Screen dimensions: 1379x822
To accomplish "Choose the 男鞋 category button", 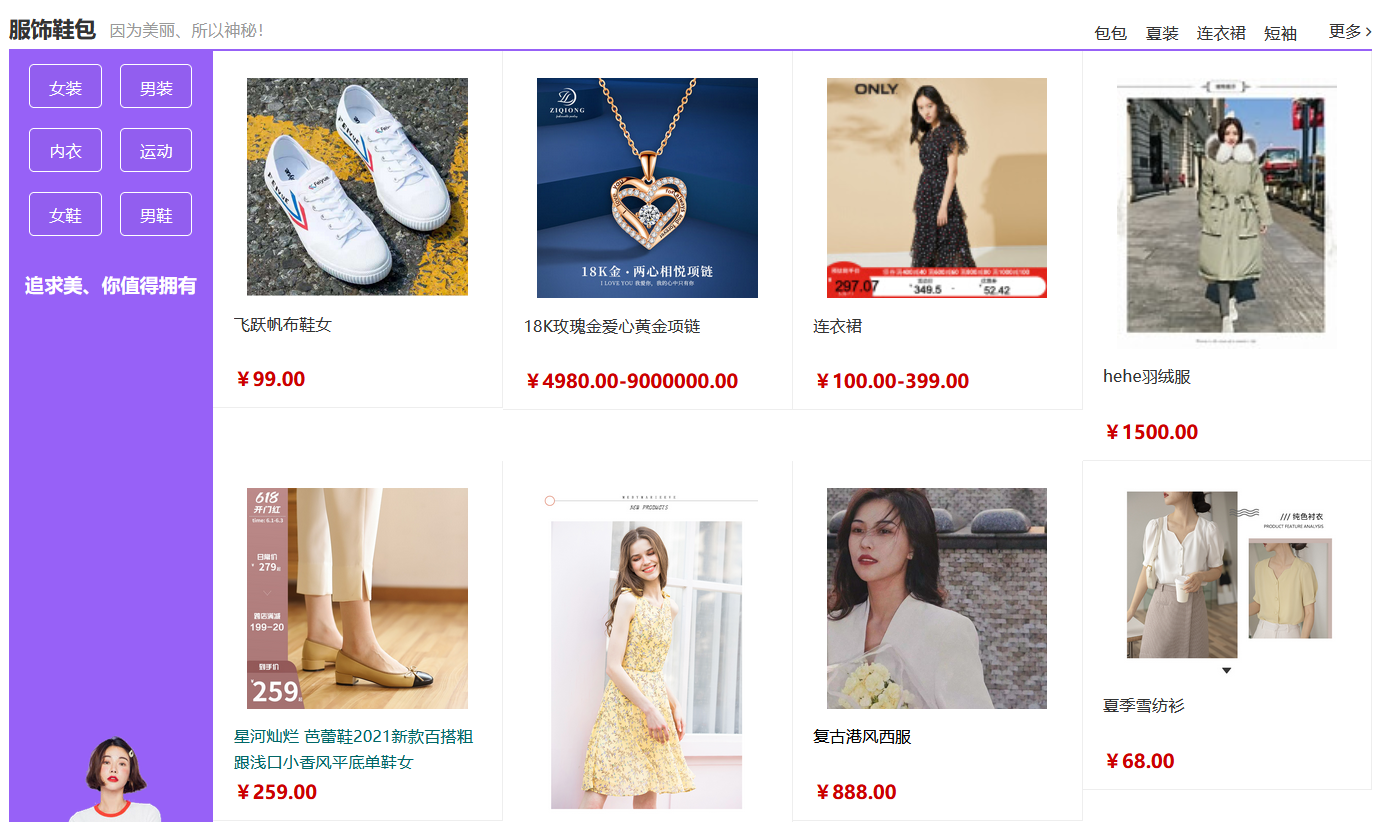I will coord(156,214).
